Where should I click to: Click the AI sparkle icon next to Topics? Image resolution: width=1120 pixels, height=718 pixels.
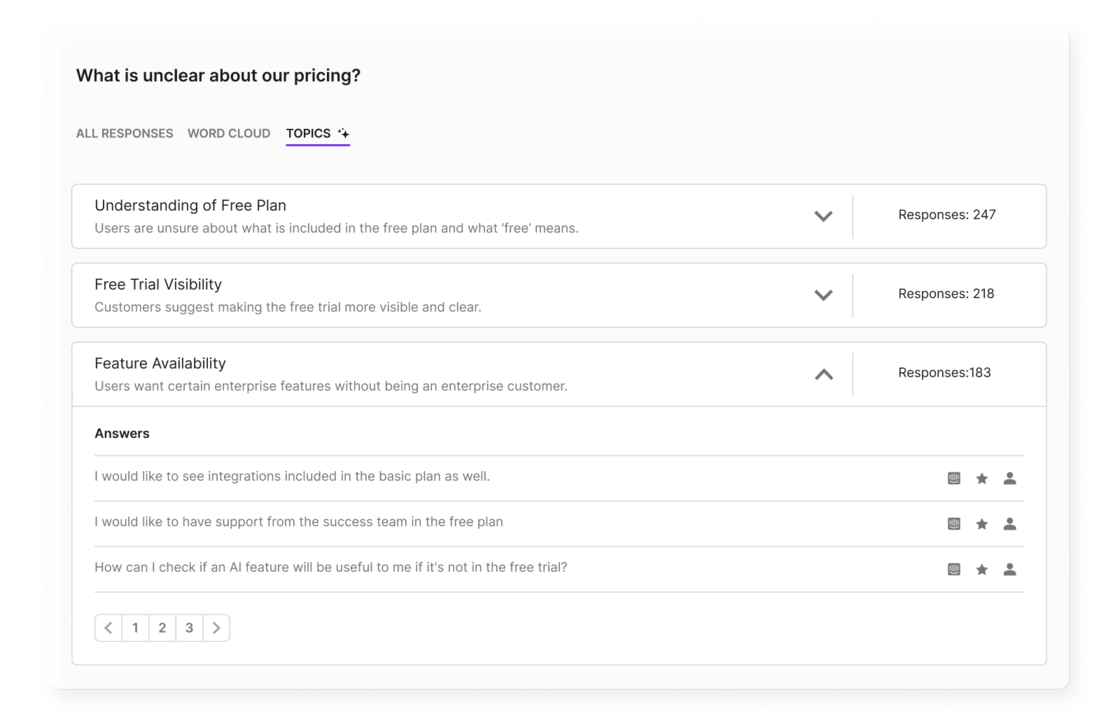(x=344, y=130)
